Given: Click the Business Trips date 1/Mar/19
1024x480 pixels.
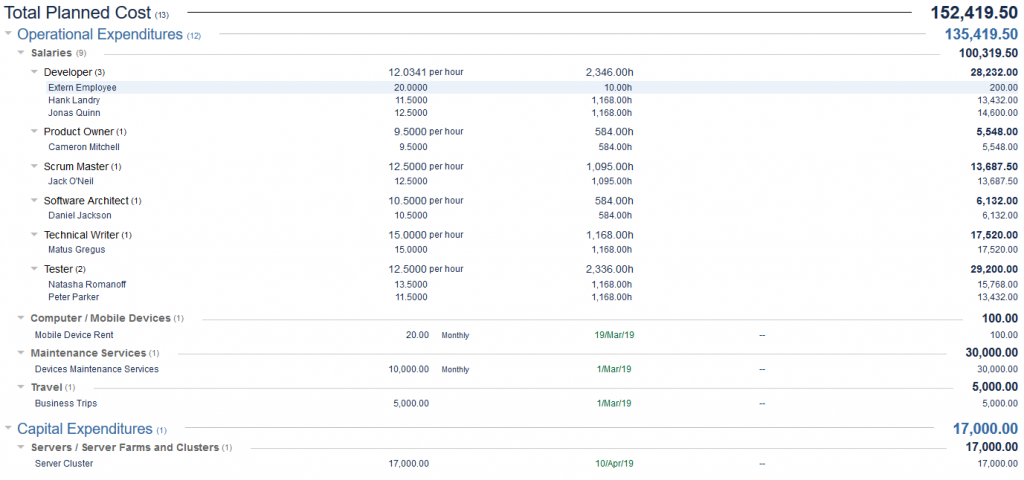Looking at the screenshot, I should (614, 403).
